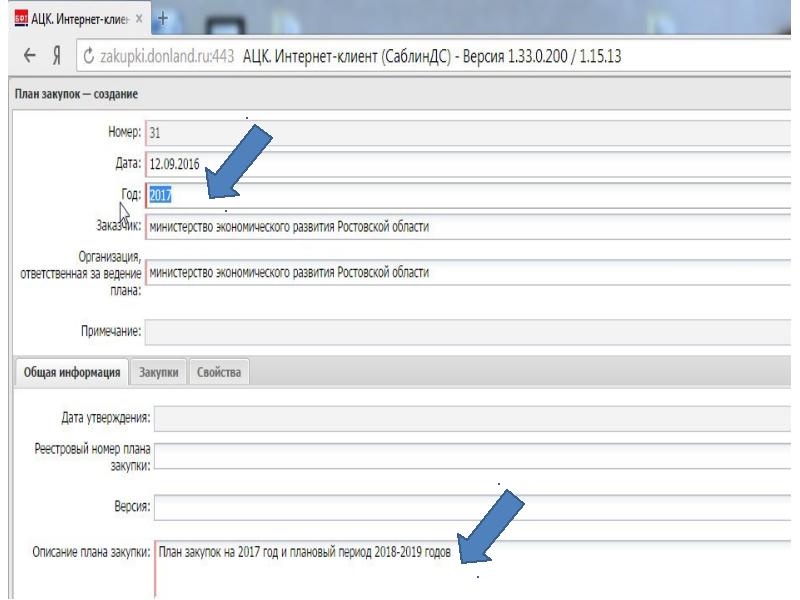Click the 'Дата утверждения:' label
Viewport: 800px width, 600px height.
tap(106, 418)
